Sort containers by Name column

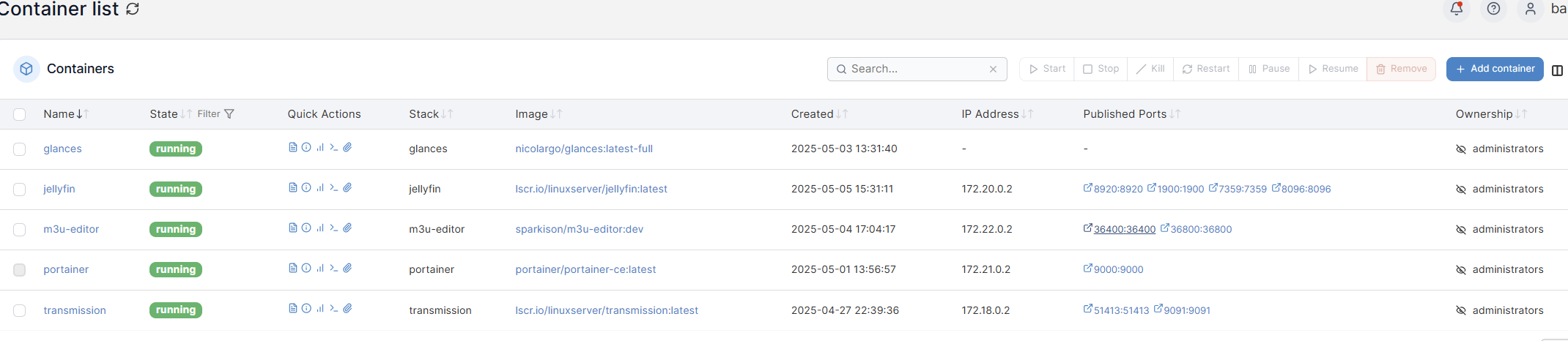[x=66, y=113]
